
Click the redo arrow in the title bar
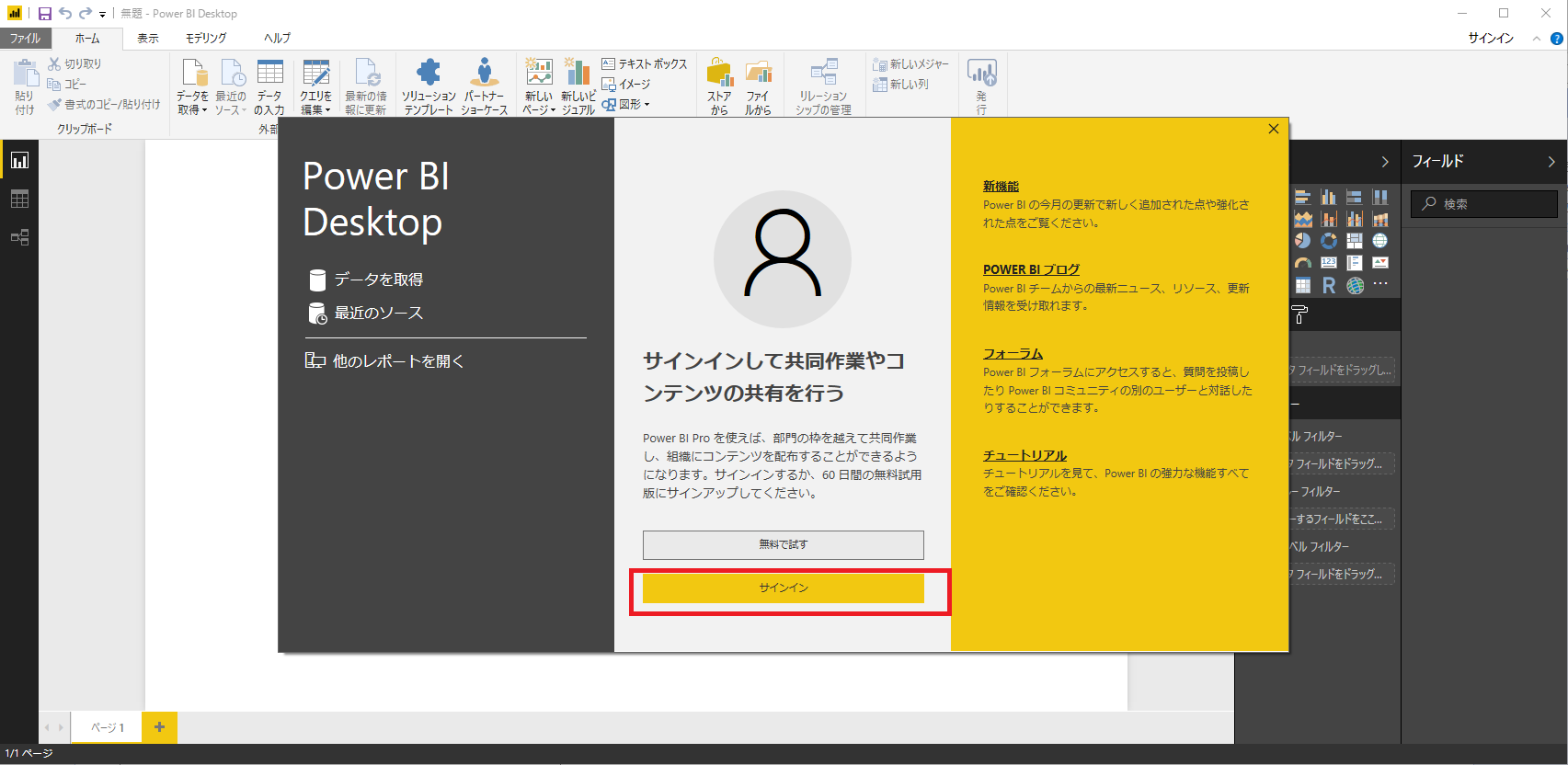click(85, 13)
